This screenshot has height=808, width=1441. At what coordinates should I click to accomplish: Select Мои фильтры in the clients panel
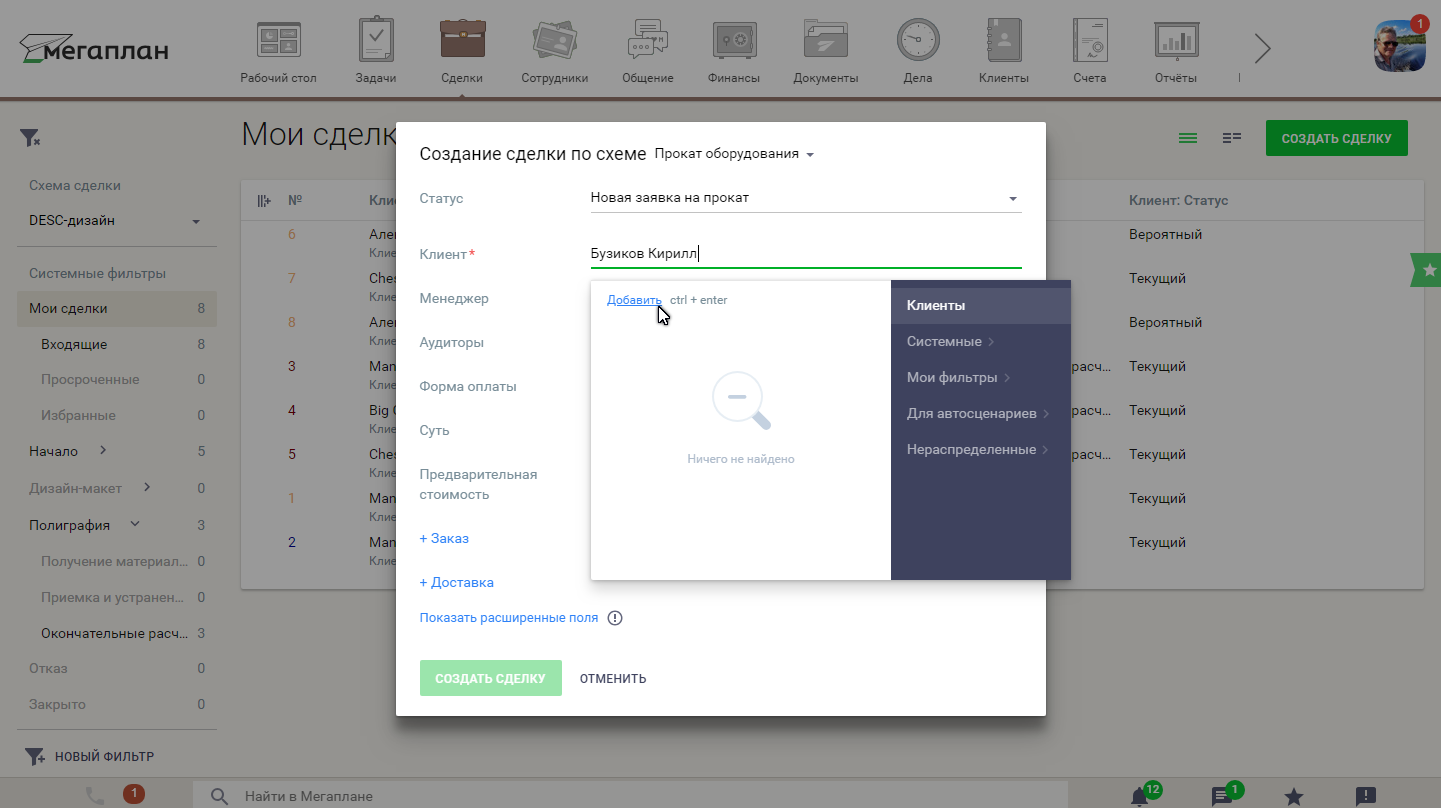[x=958, y=378]
